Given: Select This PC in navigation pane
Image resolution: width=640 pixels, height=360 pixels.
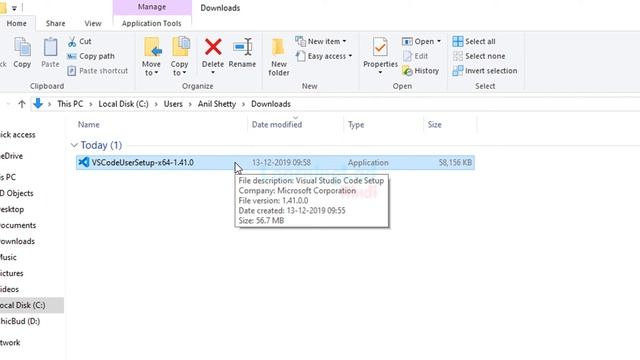Looking at the screenshot, I should [8, 177].
